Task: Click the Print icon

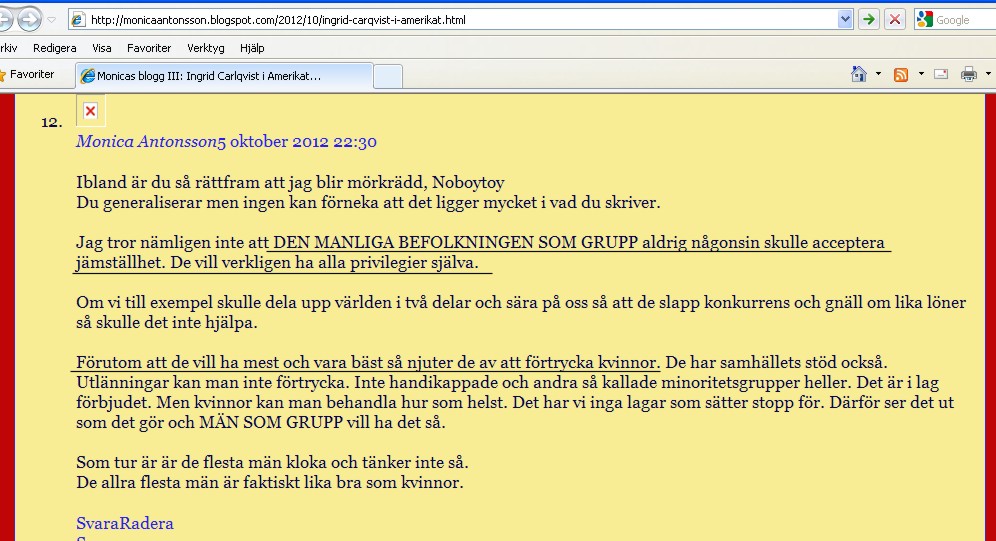Action: [969, 74]
